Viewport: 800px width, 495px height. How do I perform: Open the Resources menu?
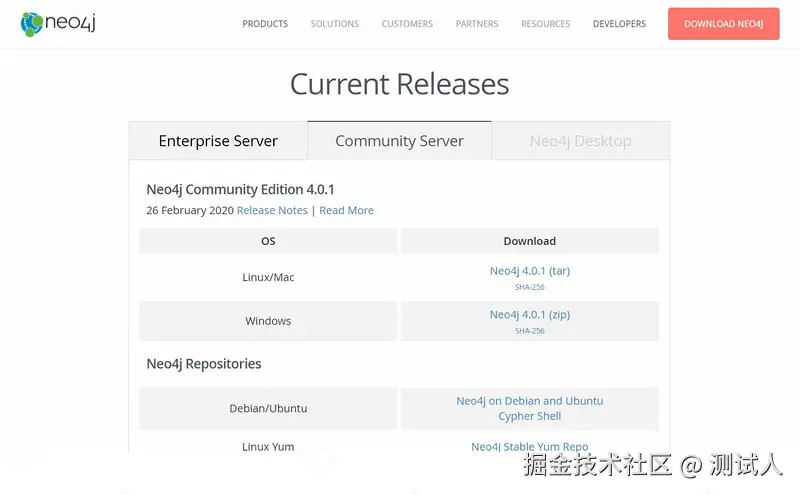click(545, 24)
